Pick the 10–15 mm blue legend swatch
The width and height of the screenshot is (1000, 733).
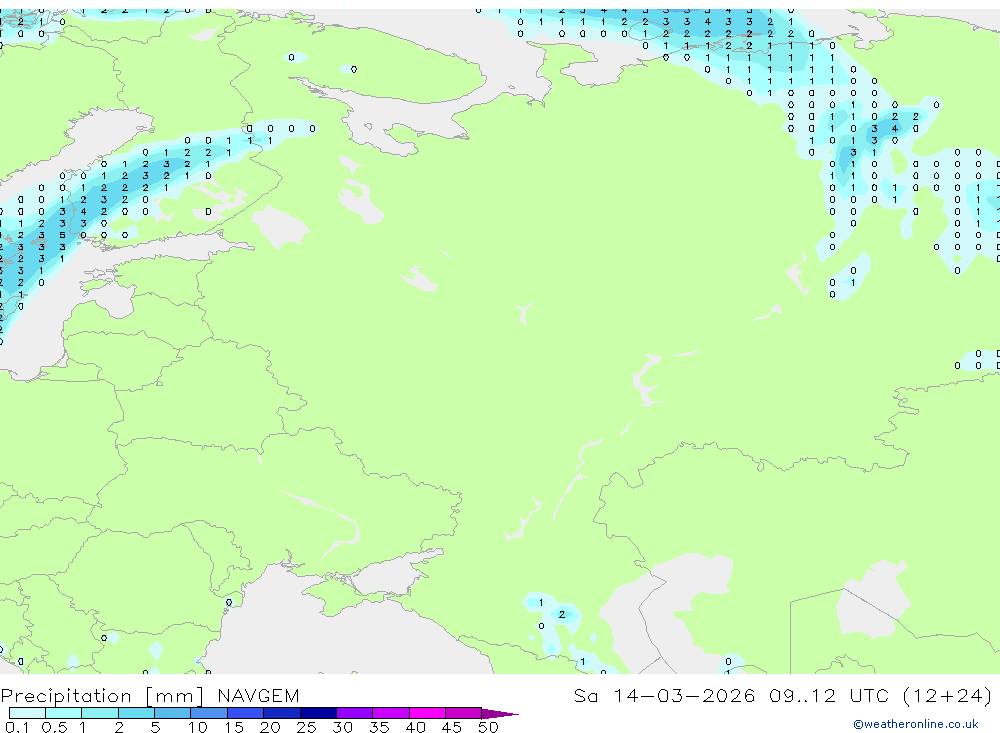coord(209,713)
